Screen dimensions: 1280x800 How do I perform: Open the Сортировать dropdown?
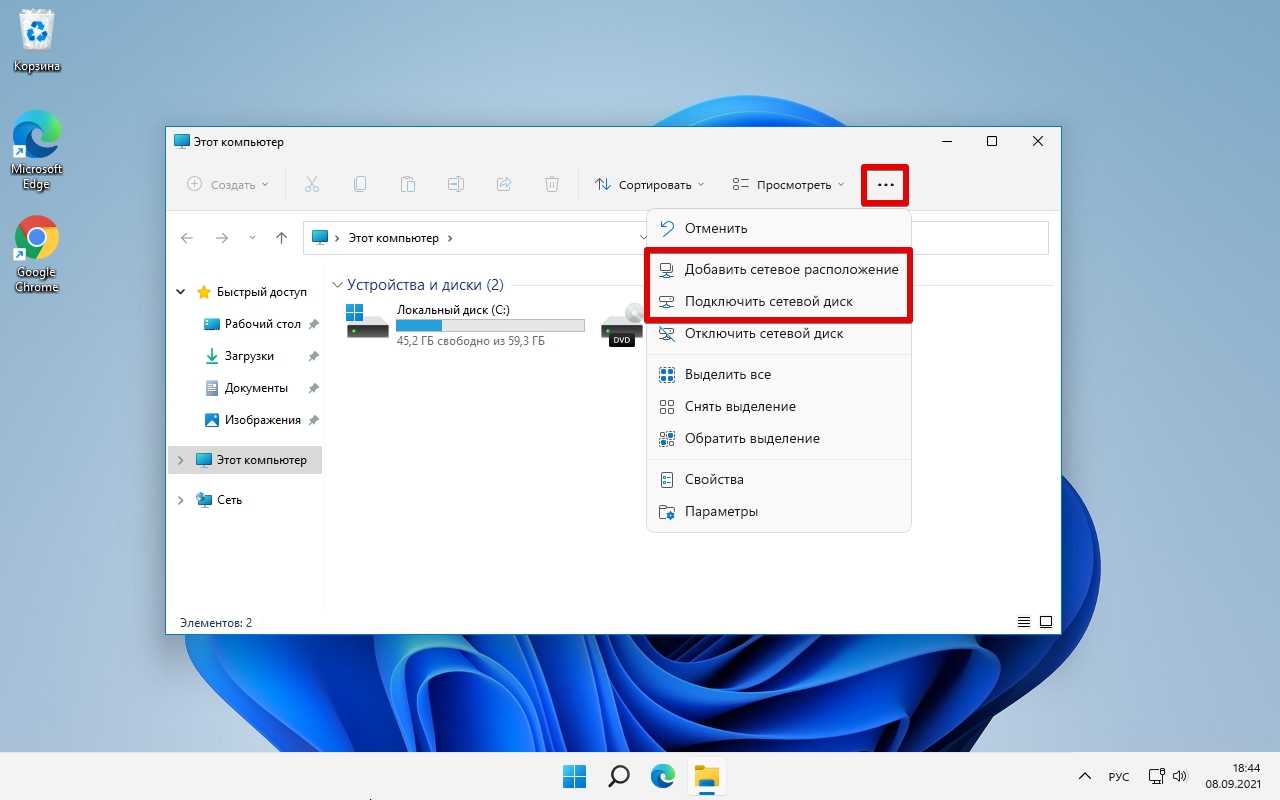coord(649,184)
